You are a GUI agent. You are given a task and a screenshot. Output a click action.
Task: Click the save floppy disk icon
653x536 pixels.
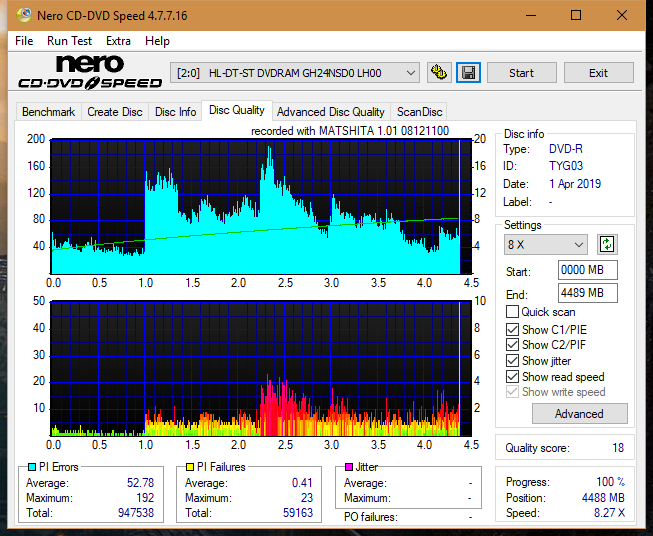coord(469,73)
